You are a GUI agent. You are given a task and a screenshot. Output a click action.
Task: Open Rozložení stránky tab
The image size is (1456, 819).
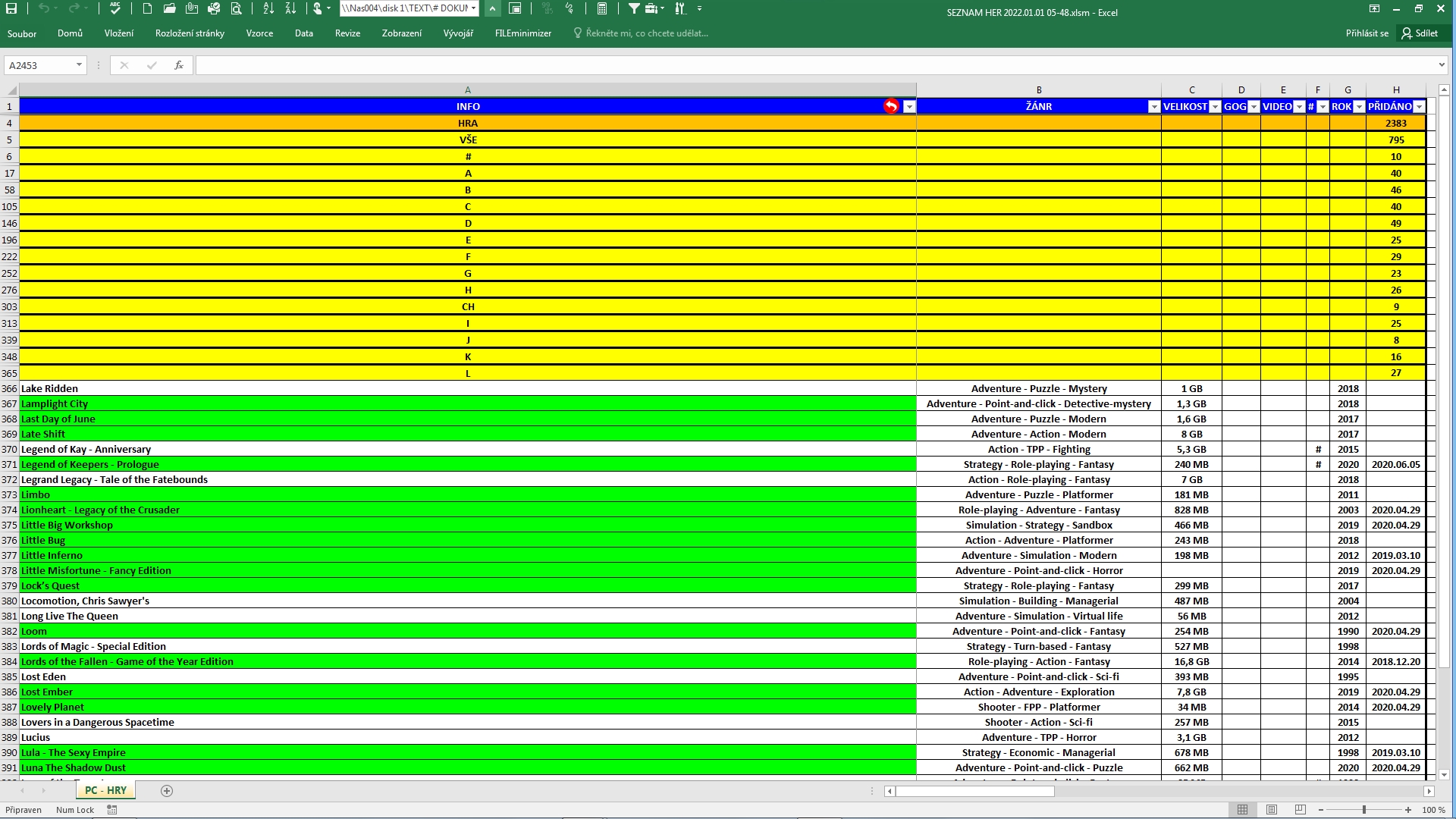190,33
